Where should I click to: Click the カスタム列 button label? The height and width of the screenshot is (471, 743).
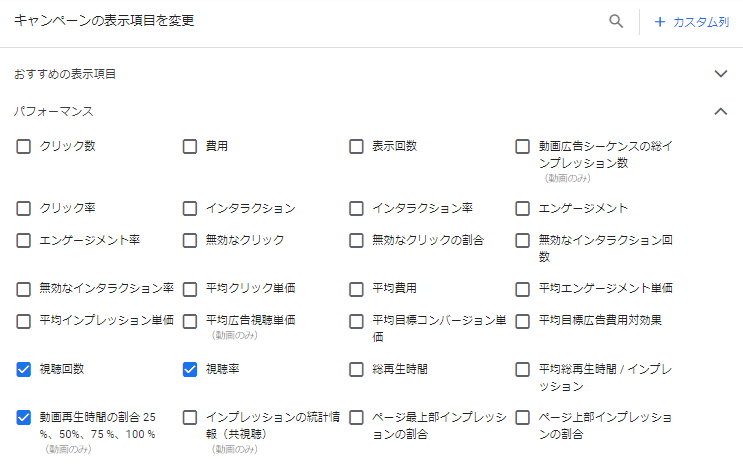pyautogui.click(x=701, y=21)
